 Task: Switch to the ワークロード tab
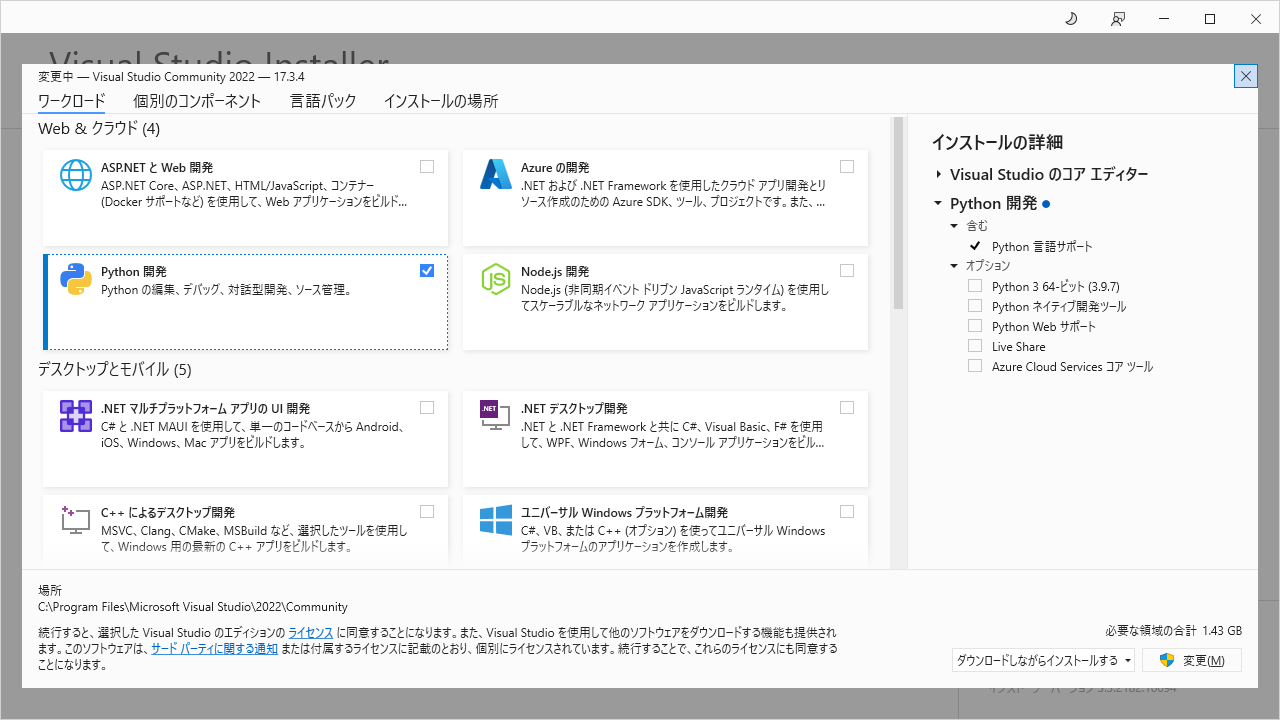(71, 101)
